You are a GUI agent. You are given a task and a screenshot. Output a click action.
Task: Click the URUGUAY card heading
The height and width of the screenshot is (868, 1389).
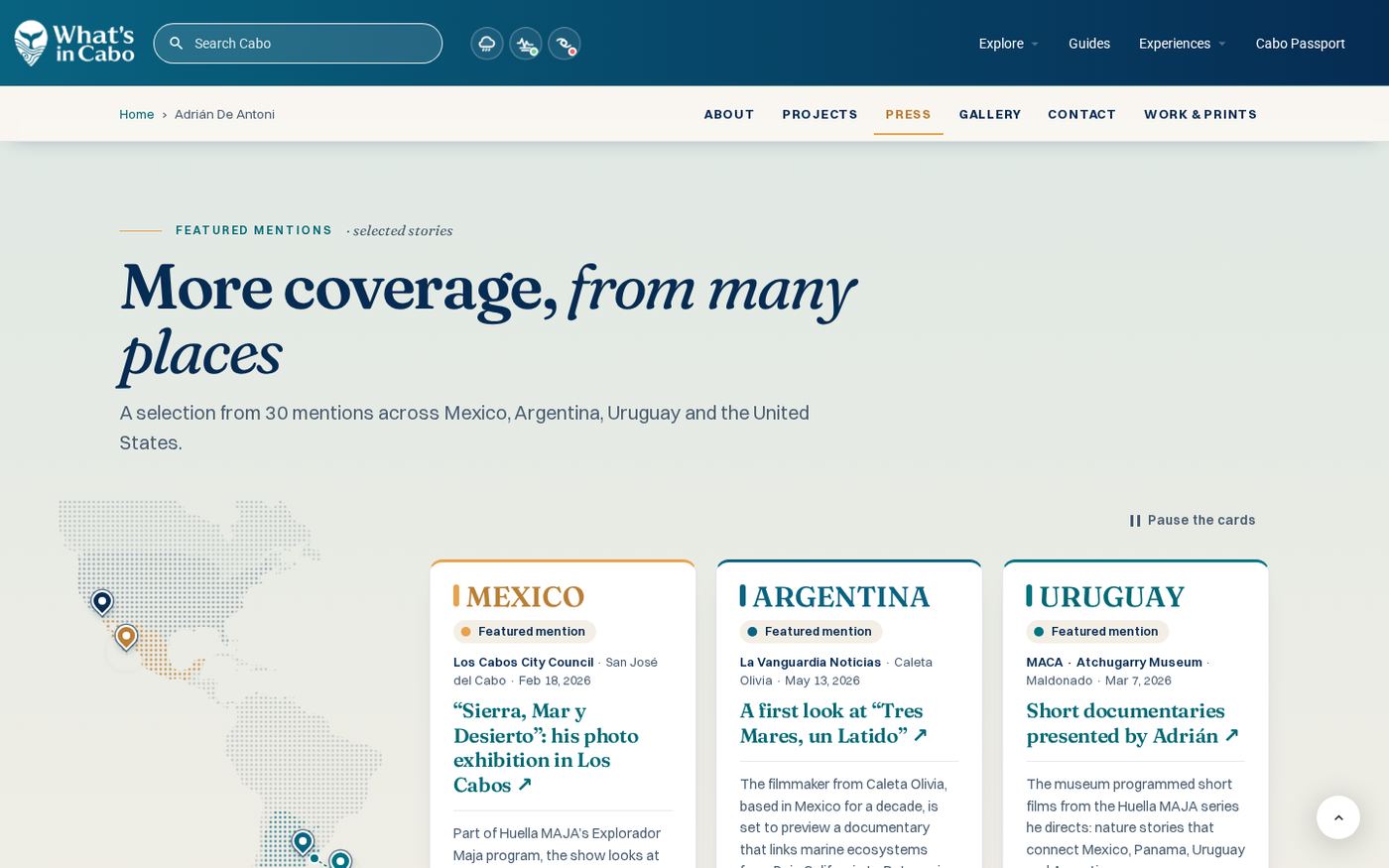click(1111, 596)
